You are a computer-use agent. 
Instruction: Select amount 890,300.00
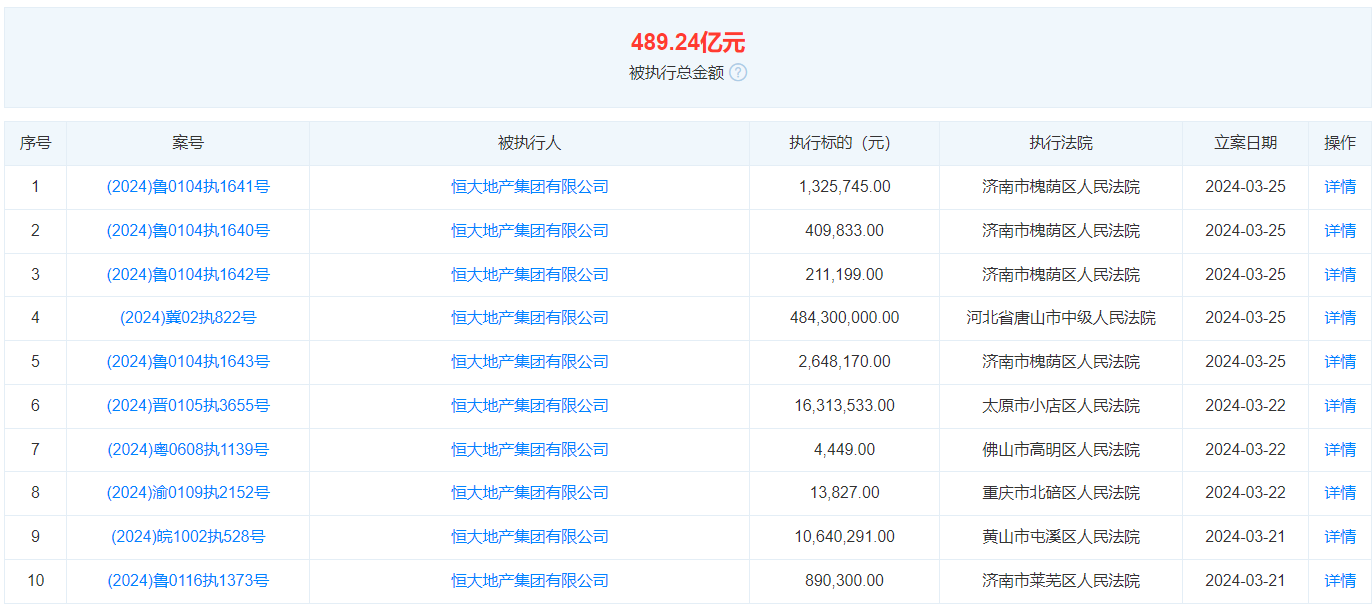coord(844,580)
